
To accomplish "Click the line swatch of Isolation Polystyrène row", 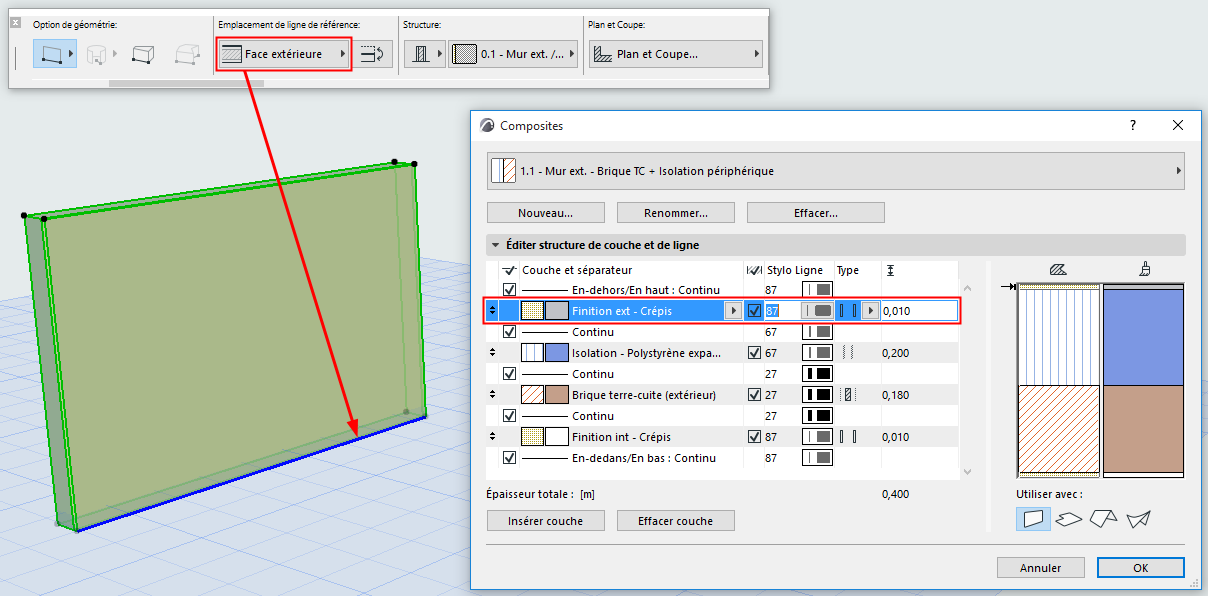I will (x=818, y=353).
